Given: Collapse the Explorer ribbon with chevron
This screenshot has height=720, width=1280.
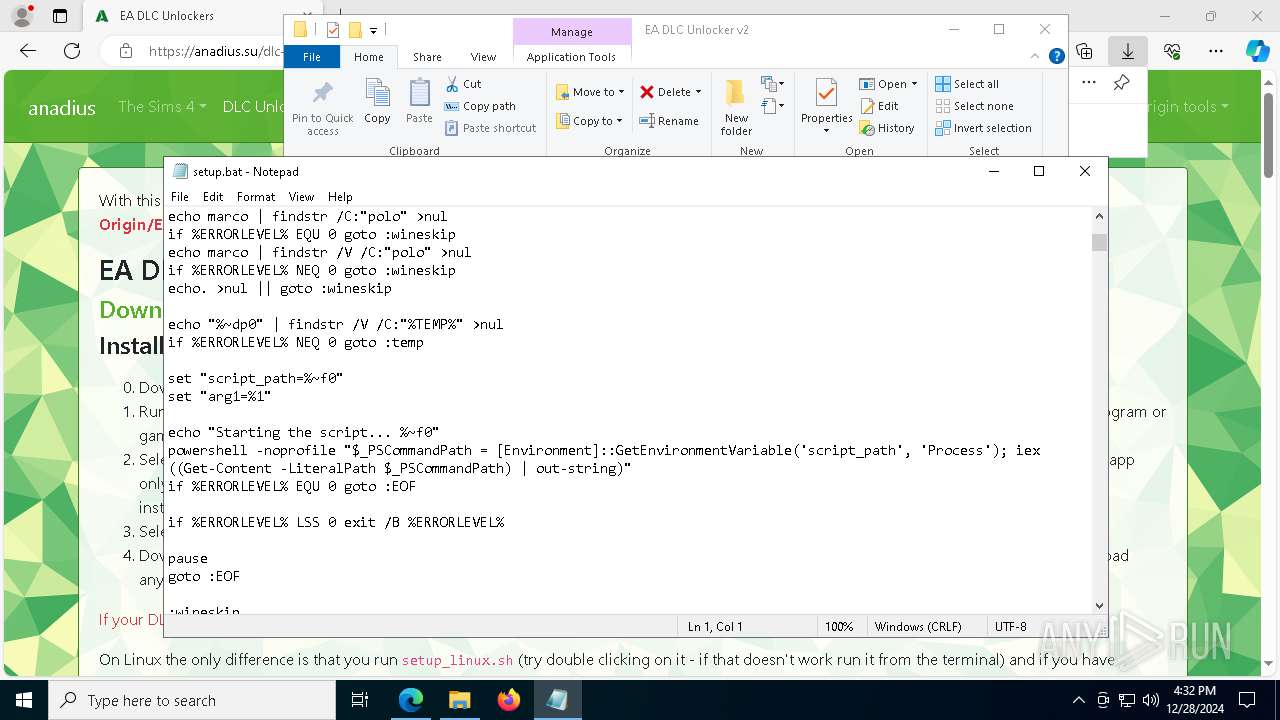Looking at the screenshot, I should click(x=1035, y=56).
